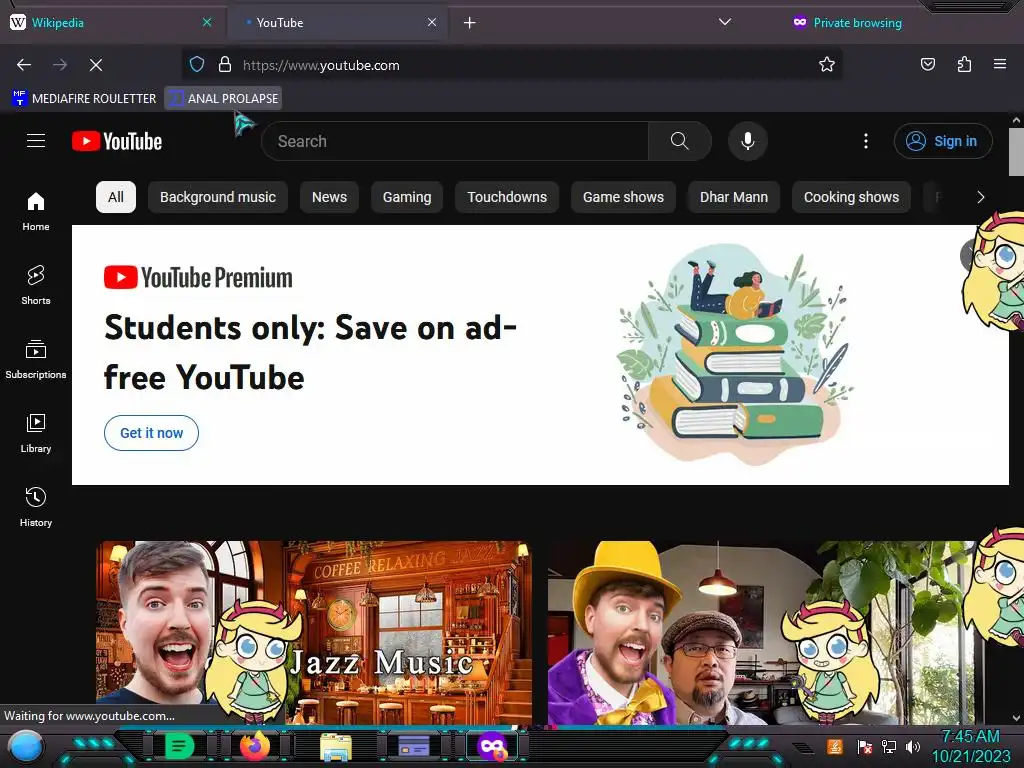Open a new tab with plus
The width and height of the screenshot is (1024, 768).
pyautogui.click(x=470, y=23)
